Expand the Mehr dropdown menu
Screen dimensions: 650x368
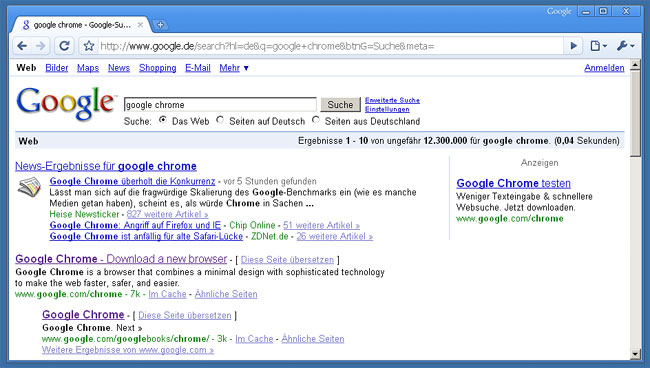(x=234, y=68)
